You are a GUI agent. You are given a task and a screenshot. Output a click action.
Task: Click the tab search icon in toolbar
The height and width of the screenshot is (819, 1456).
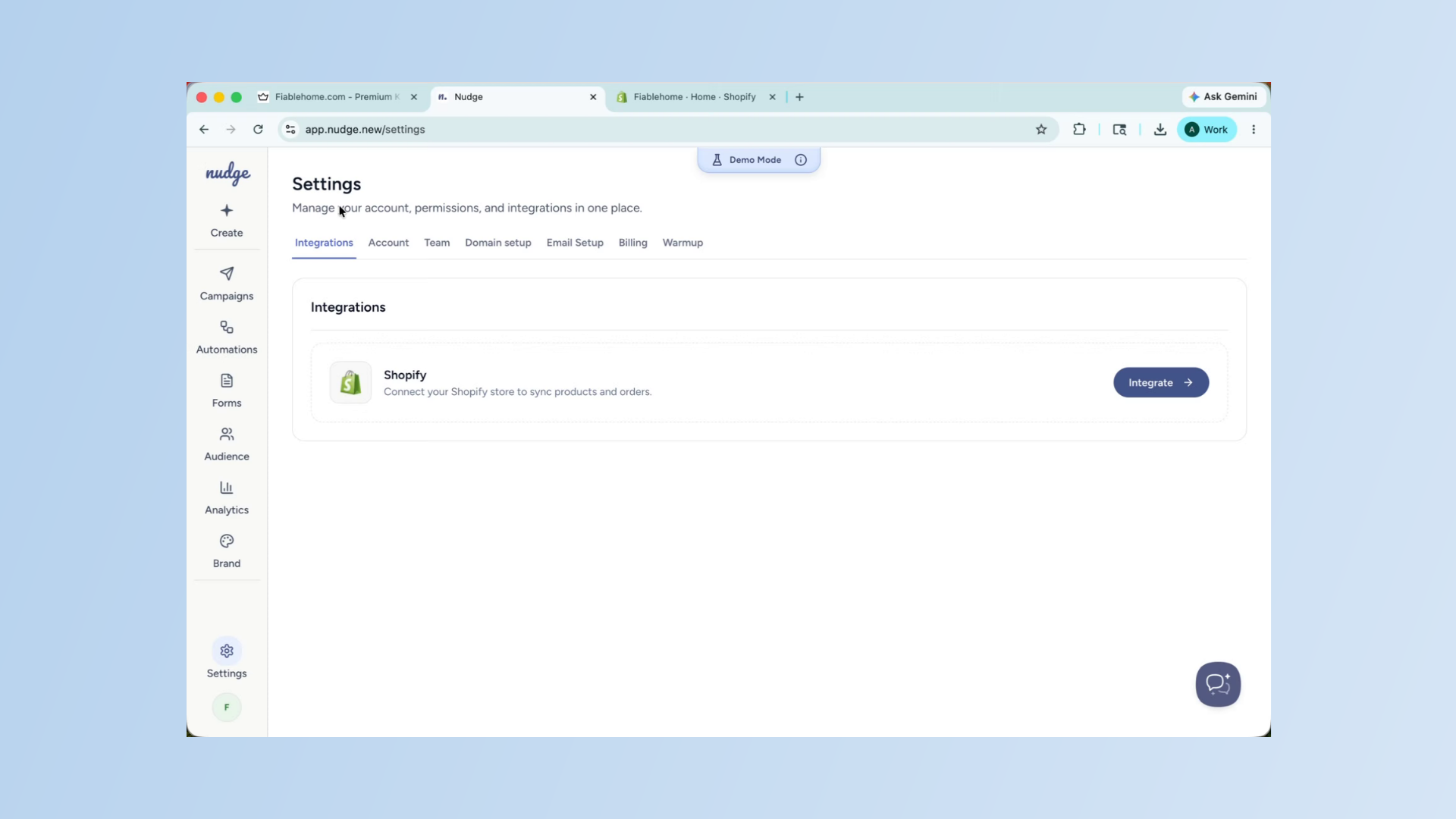click(x=1119, y=130)
